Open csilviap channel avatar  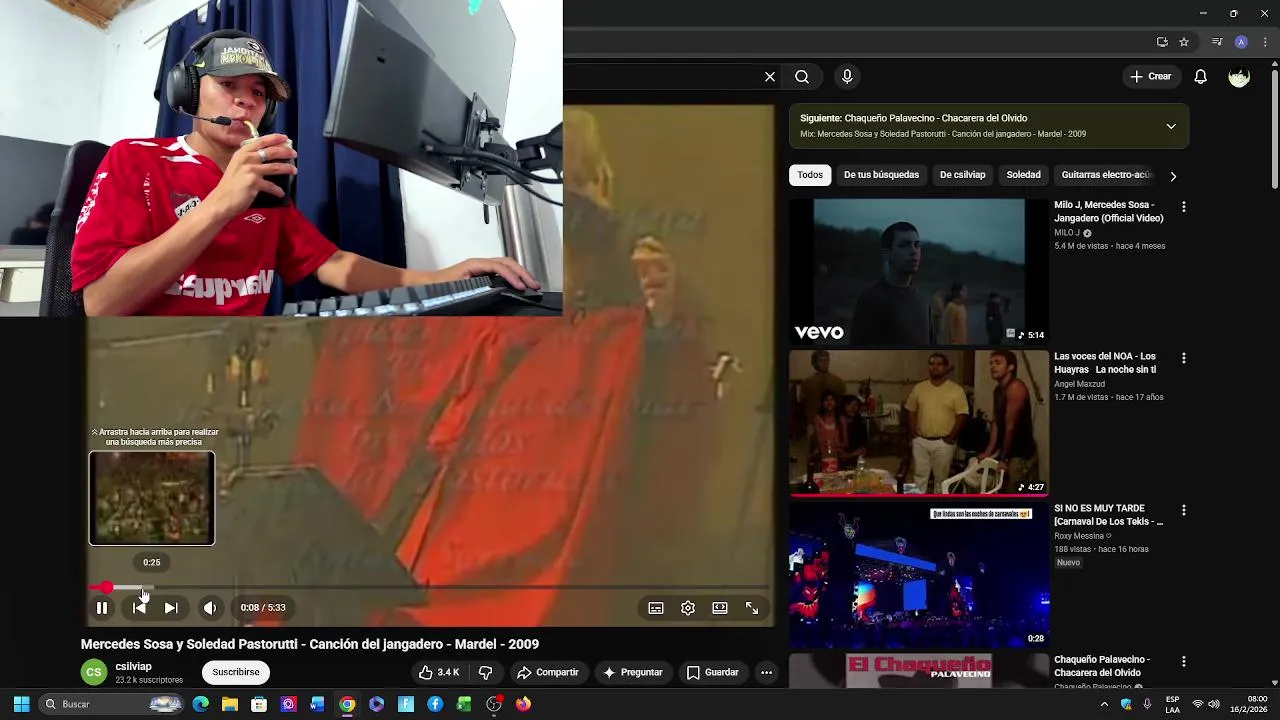pos(94,672)
